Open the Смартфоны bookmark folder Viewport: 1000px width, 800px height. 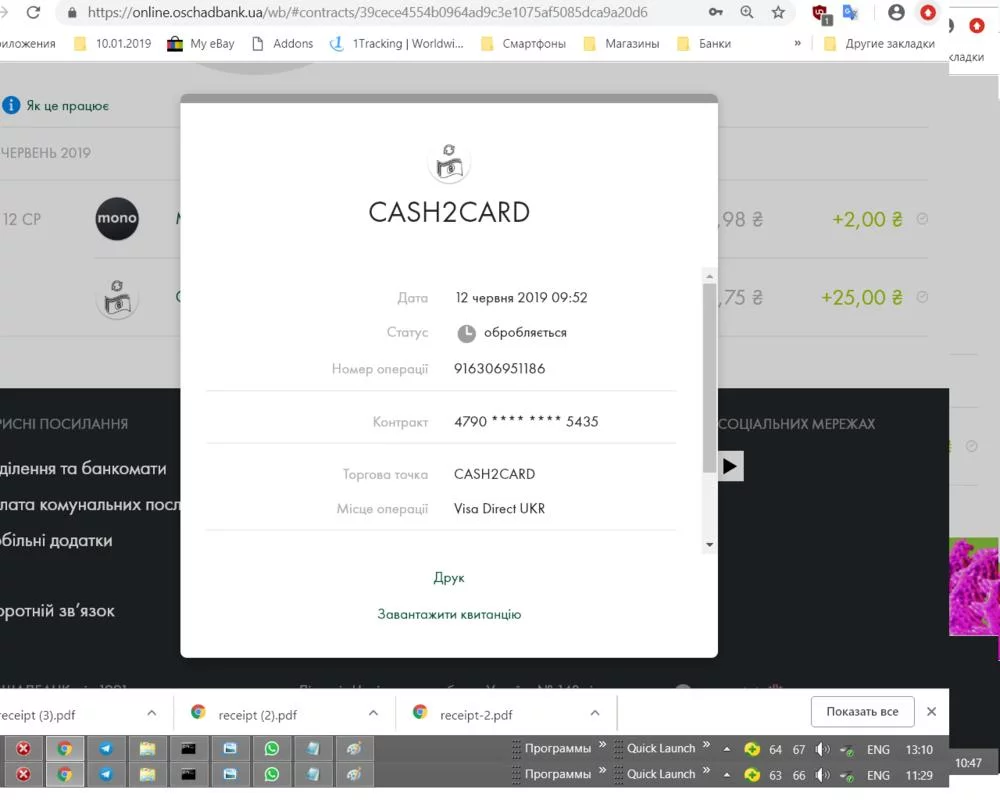(523, 43)
